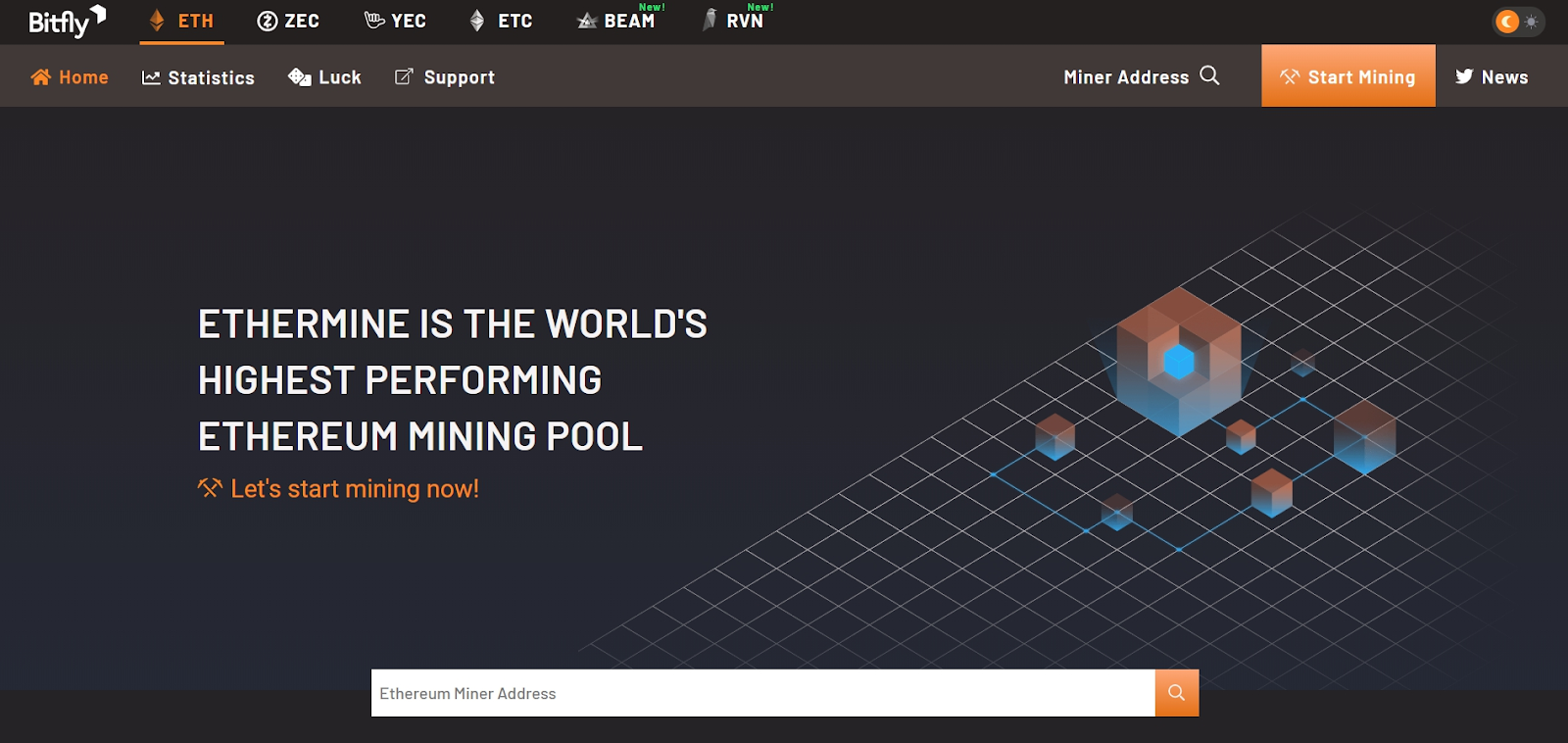Viewport: 1568px width, 743px height.
Task: Click the dice icon beside Luck
Action: 300,77
